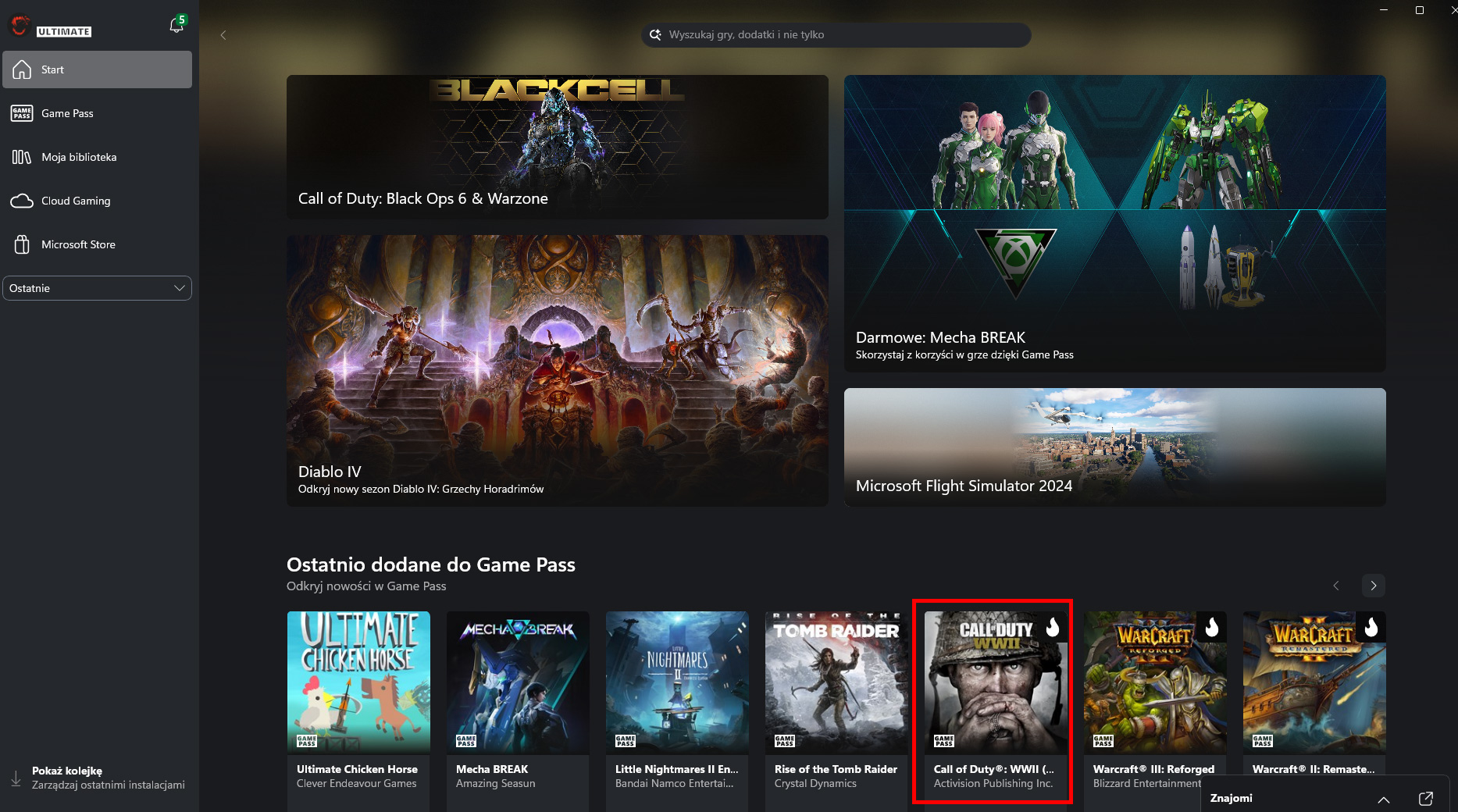Select Start in the sidebar
The image size is (1458, 812).
tap(97, 69)
